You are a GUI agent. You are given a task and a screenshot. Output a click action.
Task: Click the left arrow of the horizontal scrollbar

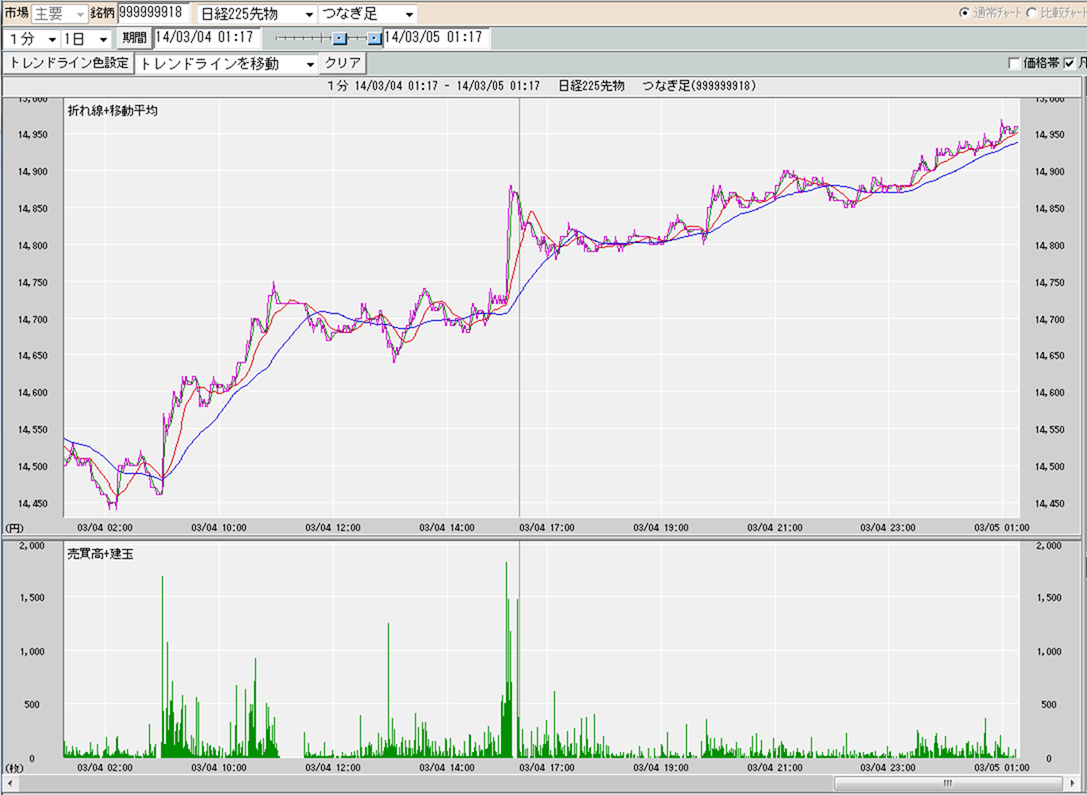tap(10, 783)
